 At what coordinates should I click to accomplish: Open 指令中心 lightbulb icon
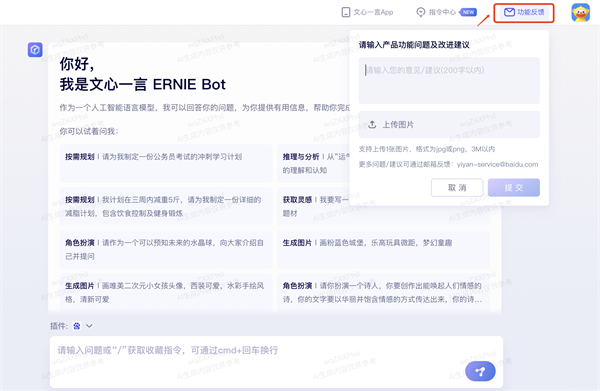tap(421, 12)
